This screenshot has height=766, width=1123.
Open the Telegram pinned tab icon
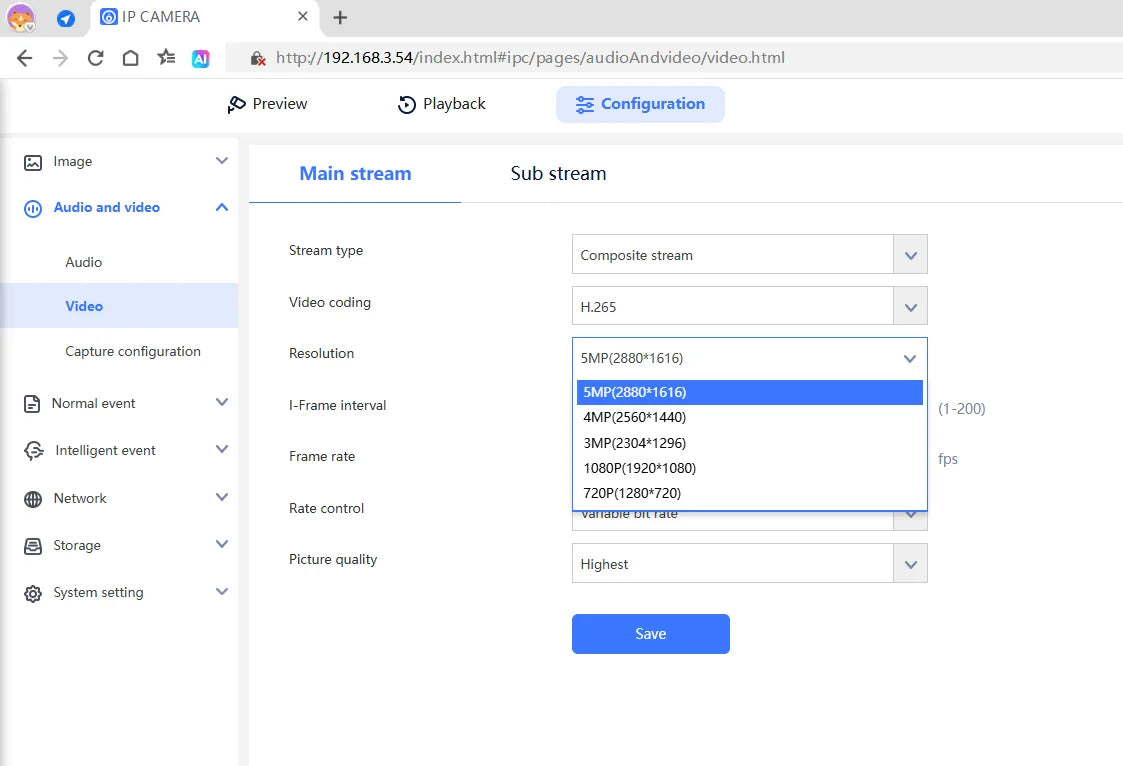coord(65,18)
